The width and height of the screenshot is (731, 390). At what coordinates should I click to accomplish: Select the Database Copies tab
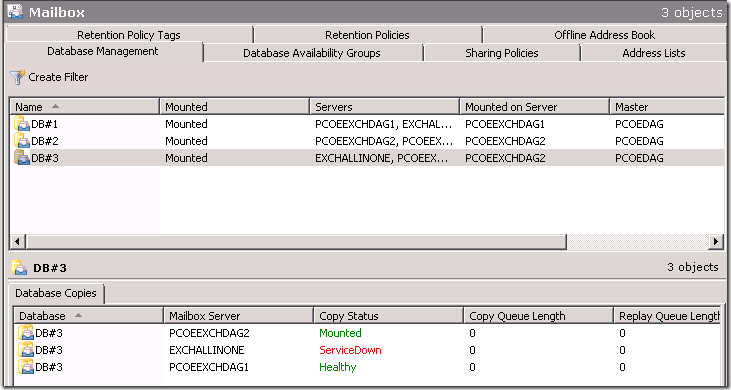(56, 293)
